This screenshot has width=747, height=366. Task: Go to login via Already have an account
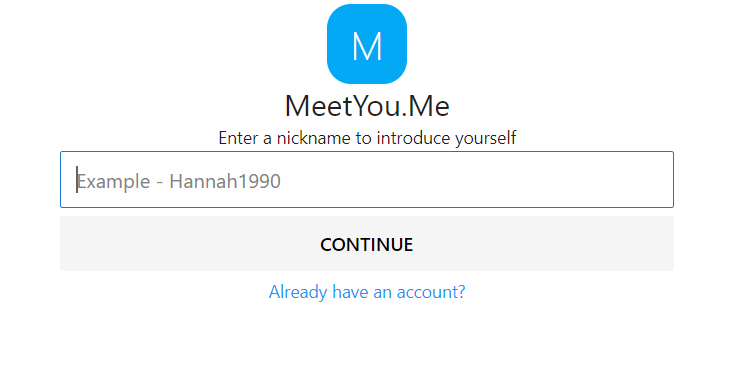click(367, 292)
